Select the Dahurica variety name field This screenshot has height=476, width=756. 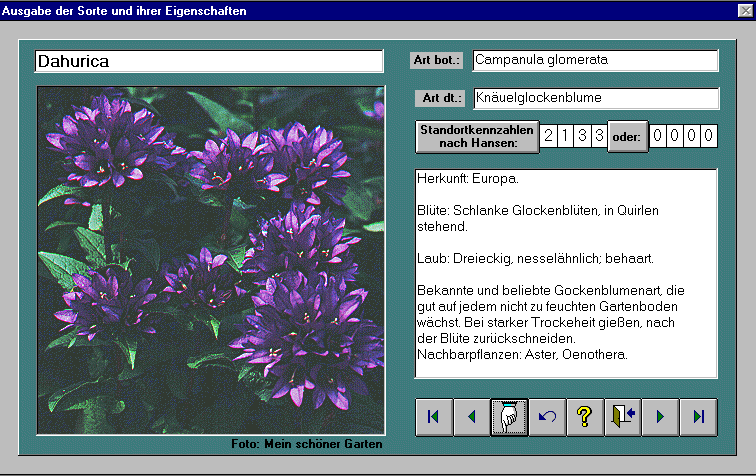tap(209, 61)
